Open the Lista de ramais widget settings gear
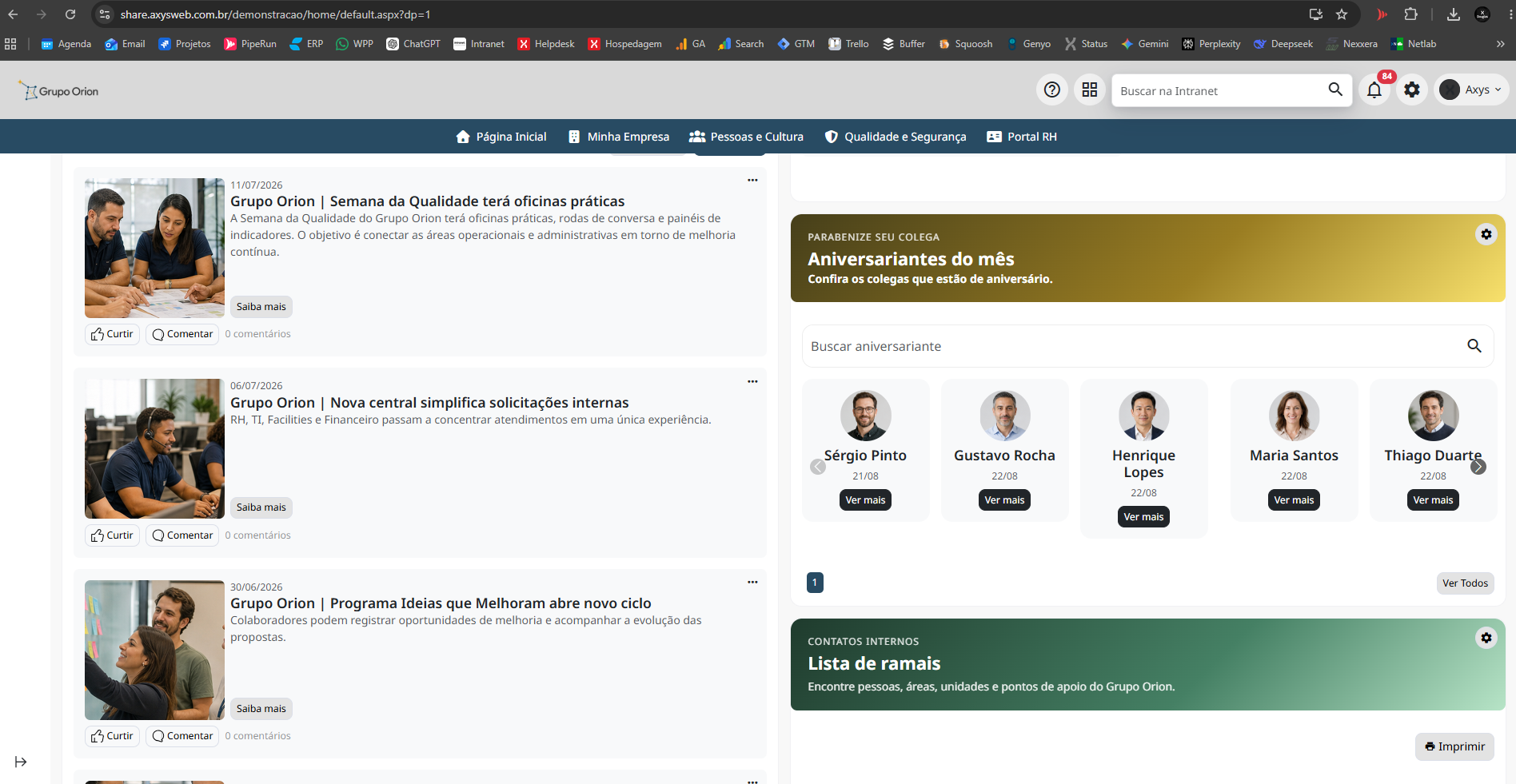The image size is (1516, 784). [x=1486, y=638]
